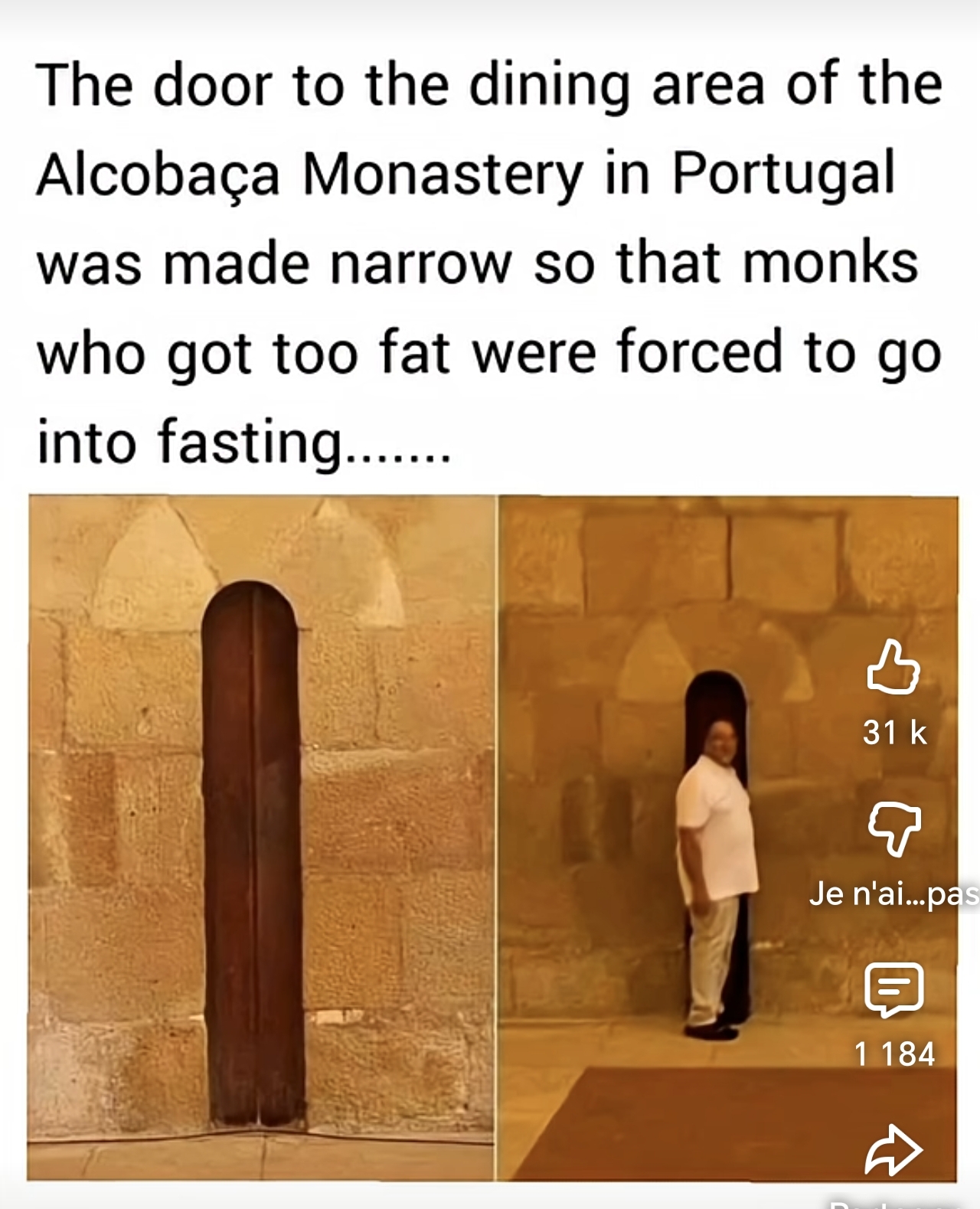Select the left photo of narrow door
980x1209 pixels.
click(260, 838)
